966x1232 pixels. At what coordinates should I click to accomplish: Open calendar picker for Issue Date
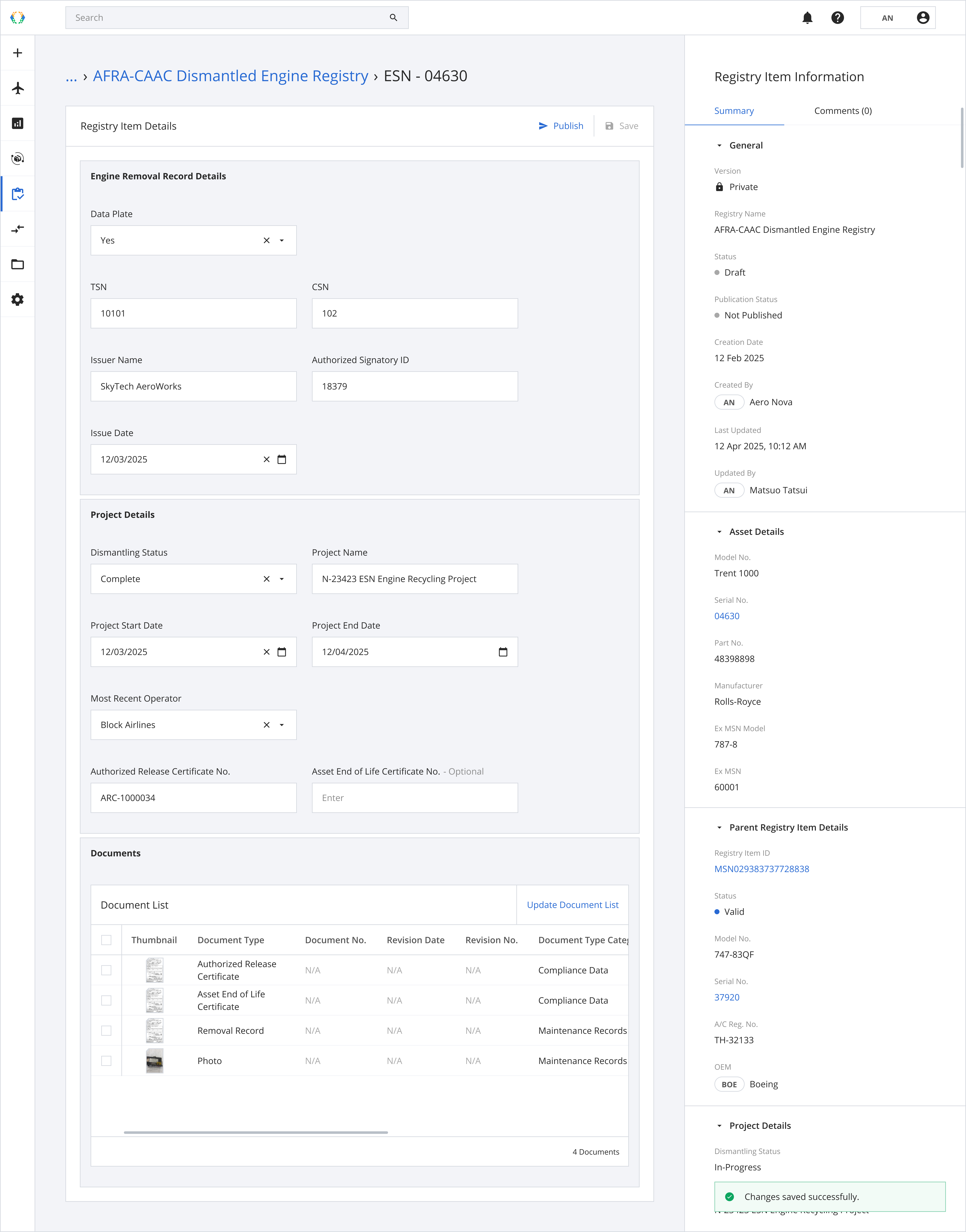282,459
